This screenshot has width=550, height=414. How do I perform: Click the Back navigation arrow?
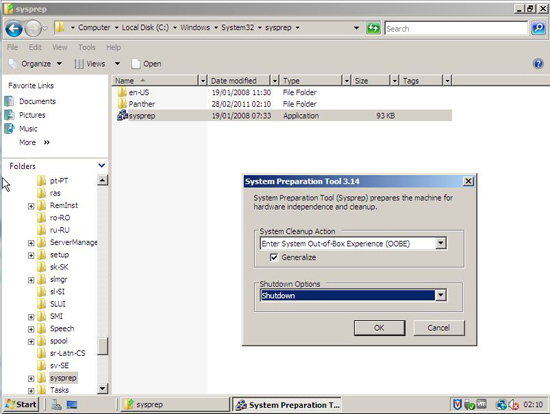click(x=14, y=29)
